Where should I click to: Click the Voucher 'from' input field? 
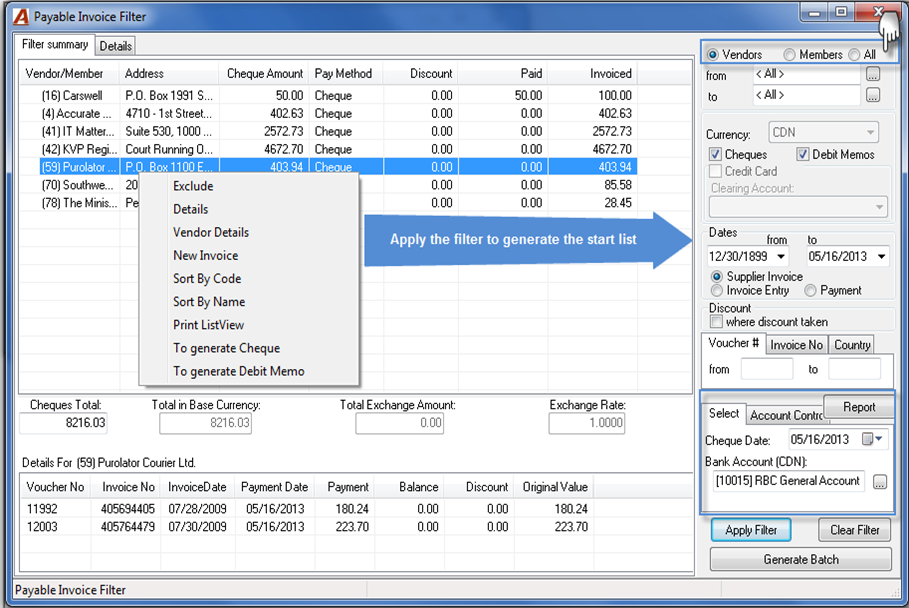pos(766,369)
